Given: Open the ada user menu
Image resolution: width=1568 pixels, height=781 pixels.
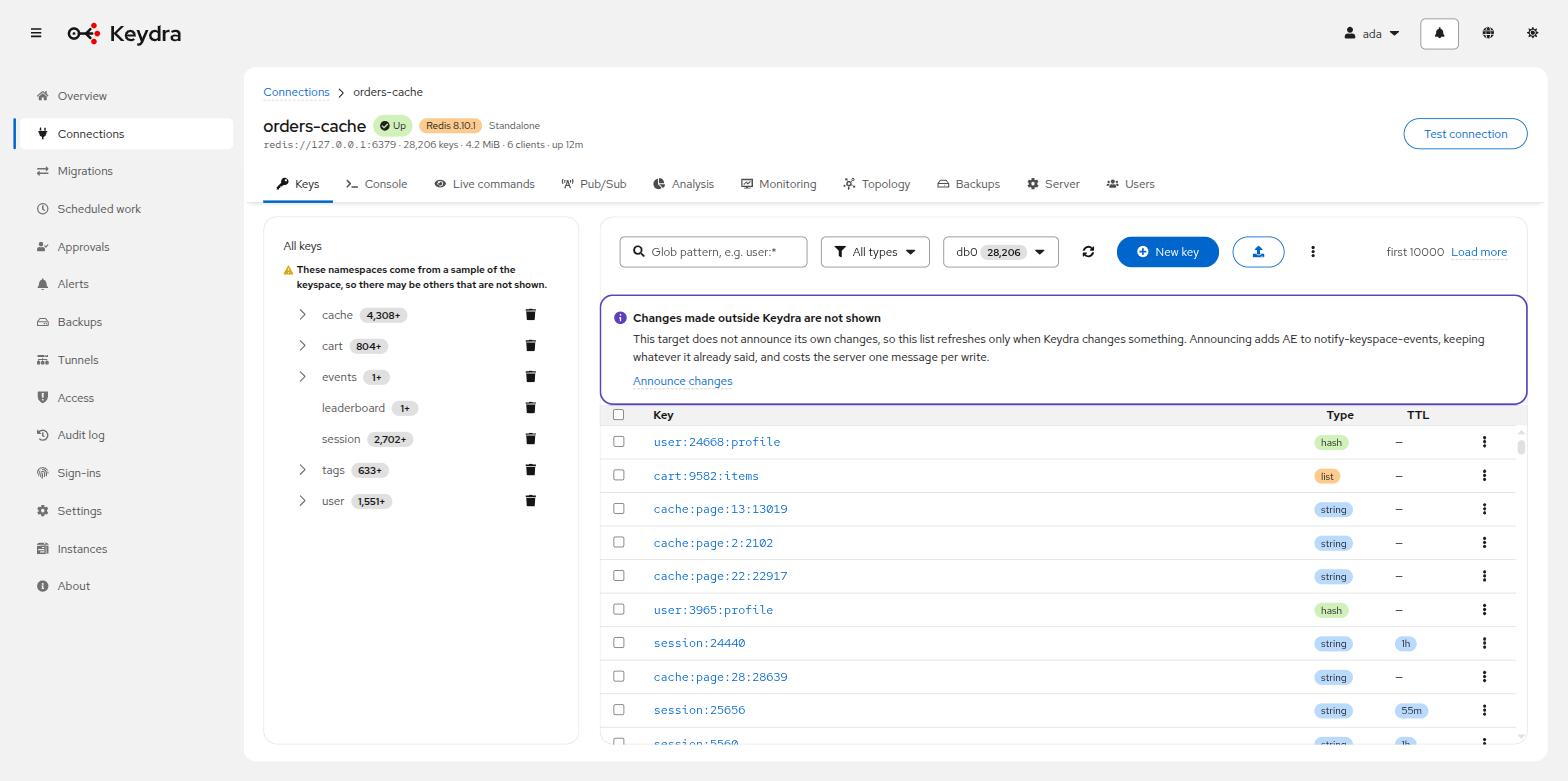Looking at the screenshot, I should tap(1372, 33).
